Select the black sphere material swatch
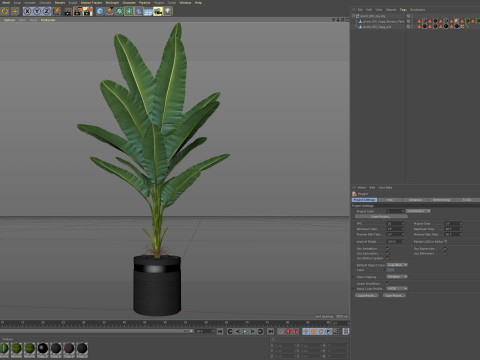 pos(43,349)
